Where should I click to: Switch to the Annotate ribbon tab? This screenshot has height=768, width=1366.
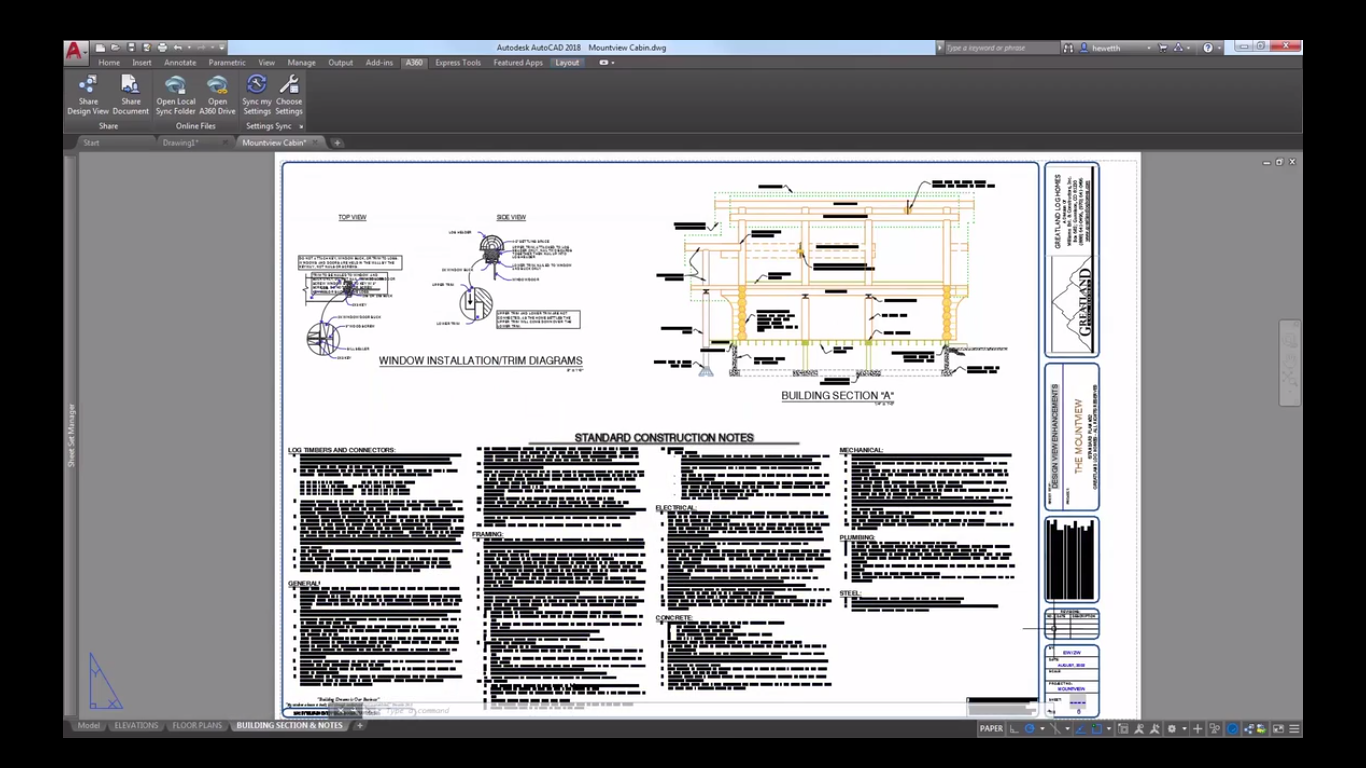coord(180,62)
